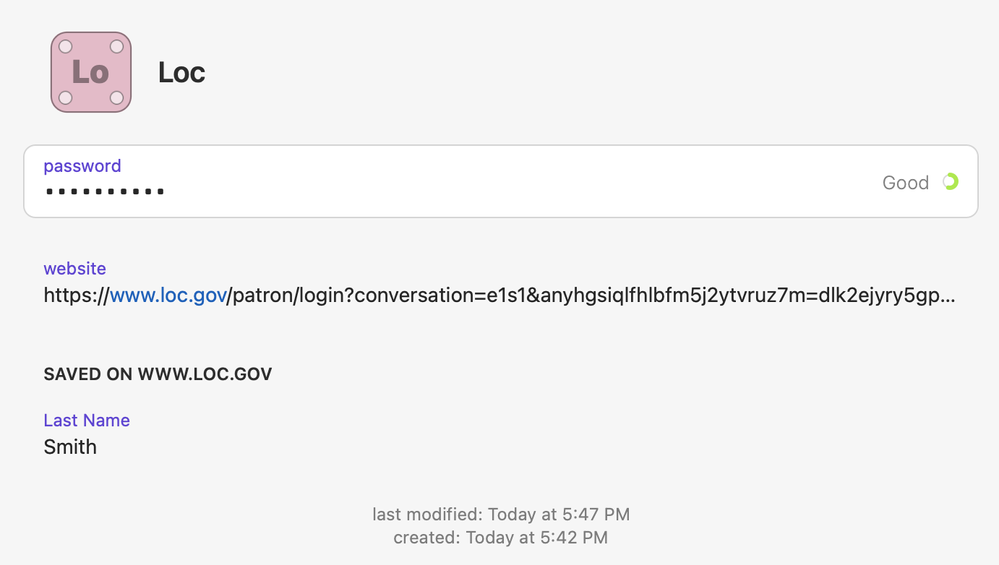The height and width of the screenshot is (565, 999).
Task: Reveal the masked password dots
Action: (x=105, y=191)
